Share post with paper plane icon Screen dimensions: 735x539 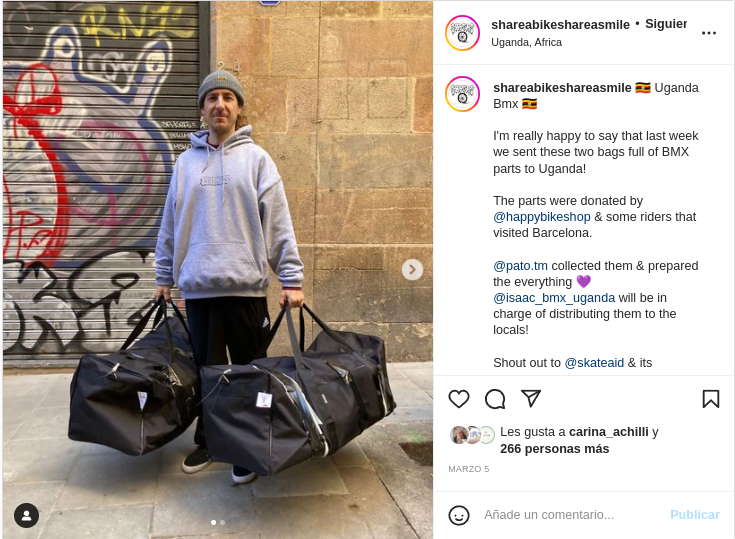coord(531,398)
